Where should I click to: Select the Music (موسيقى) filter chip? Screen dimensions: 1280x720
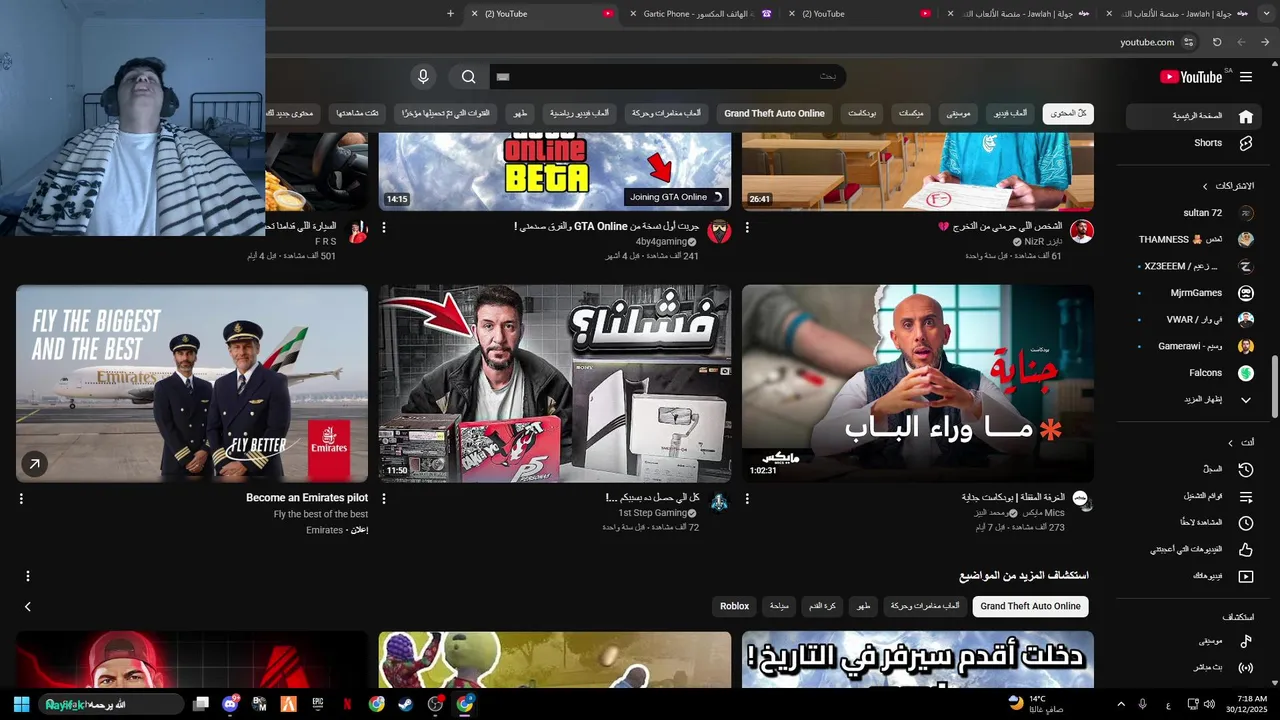point(958,114)
